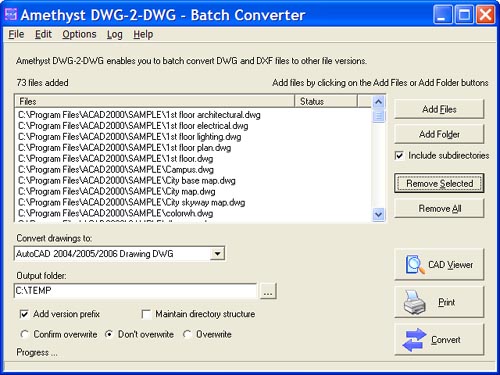Click the Remove All button
Image resolution: width=500 pixels, height=375 pixels.
pyautogui.click(x=439, y=208)
